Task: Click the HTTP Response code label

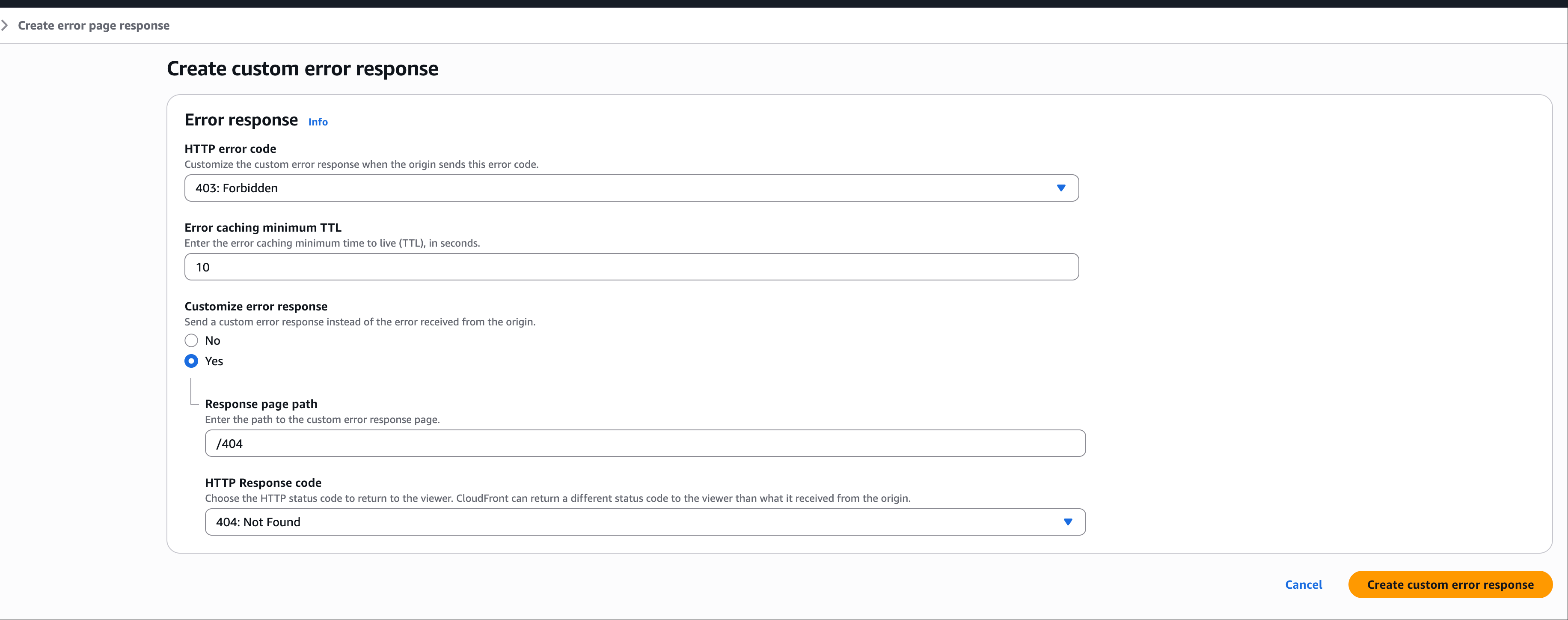Action: point(263,483)
